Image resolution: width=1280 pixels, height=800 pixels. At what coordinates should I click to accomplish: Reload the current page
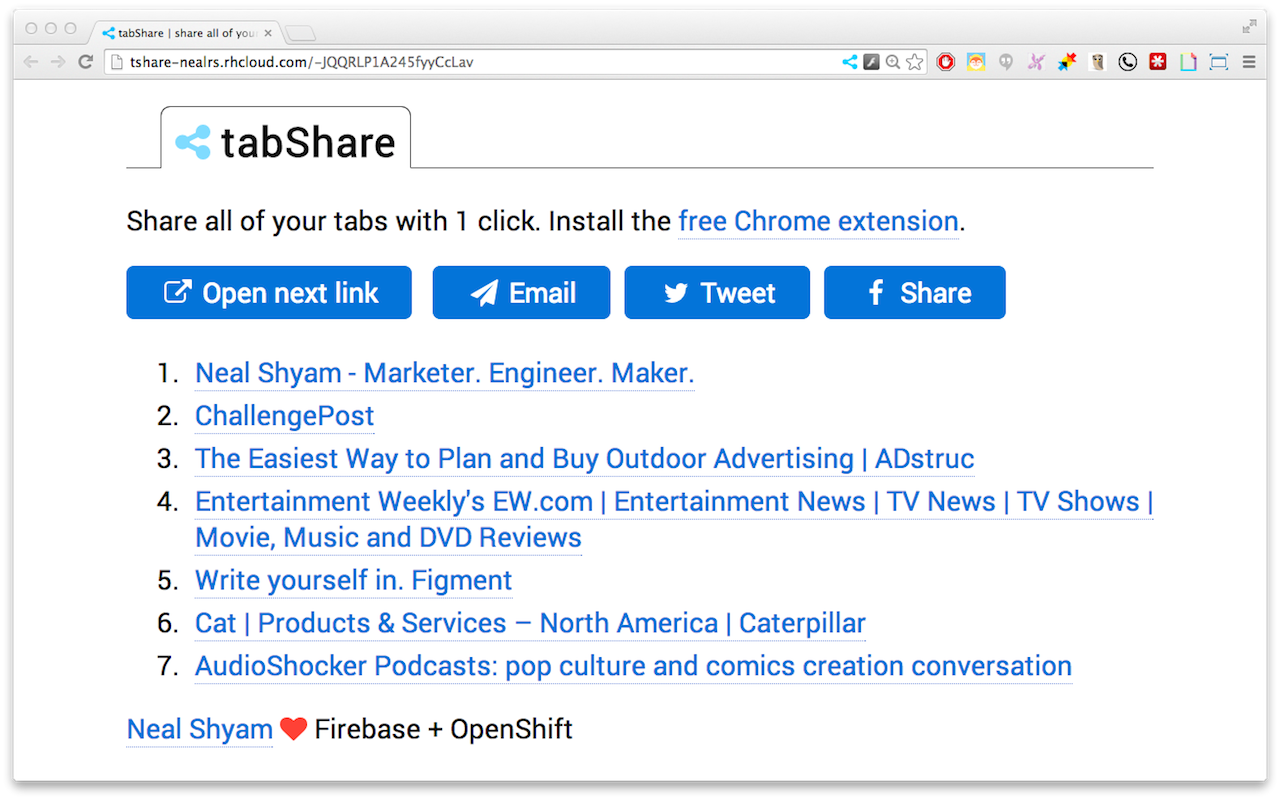point(86,62)
